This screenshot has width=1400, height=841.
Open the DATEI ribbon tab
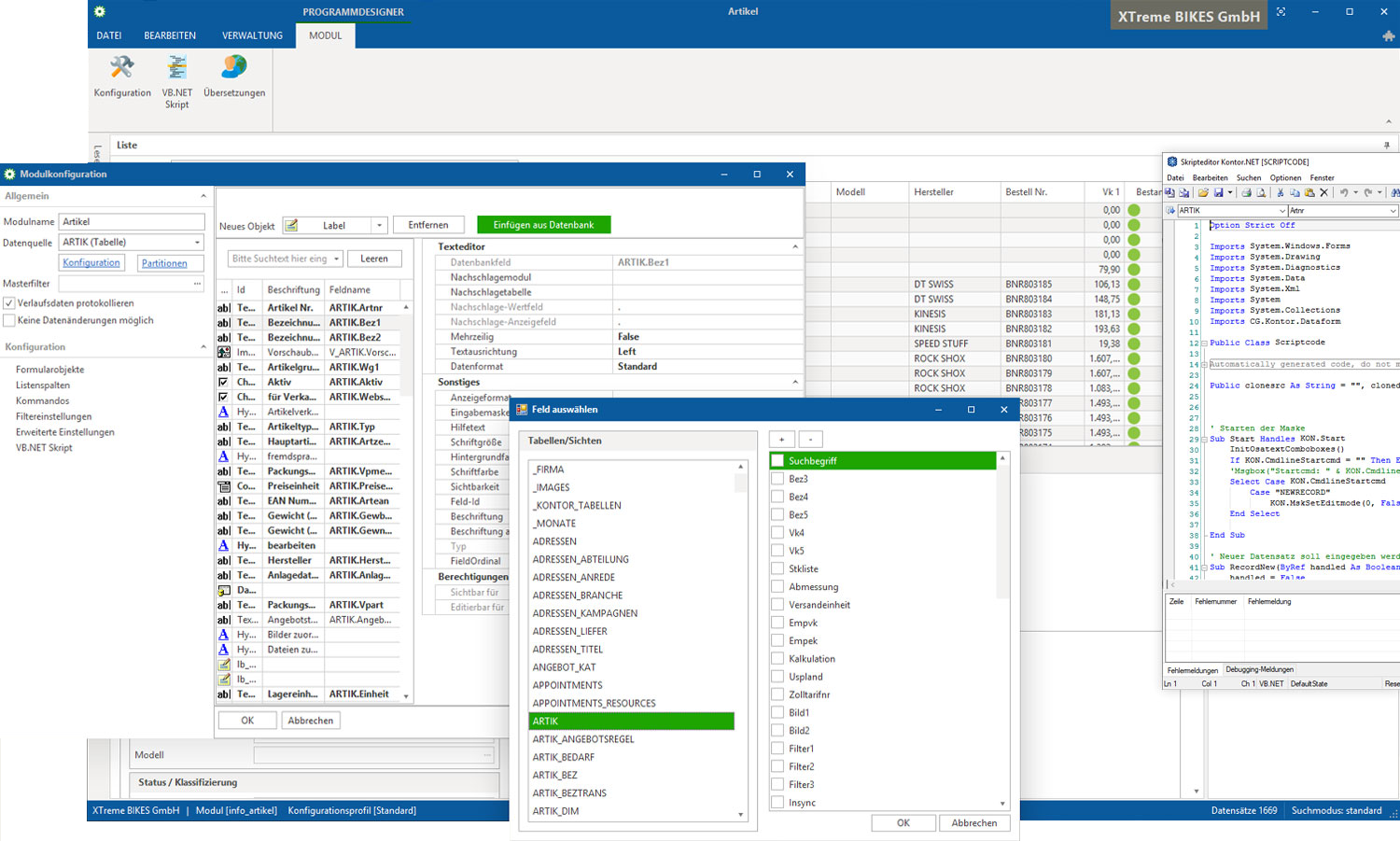click(x=109, y=35)
